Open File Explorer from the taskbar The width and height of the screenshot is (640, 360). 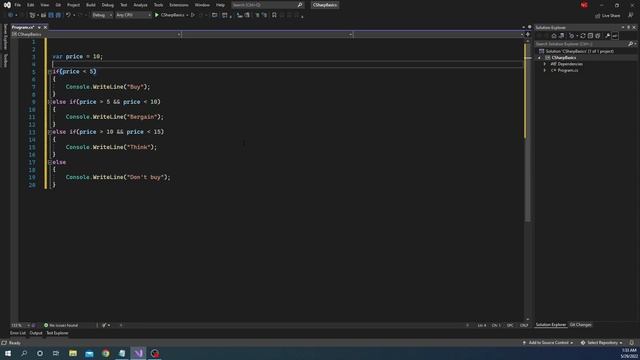[73, 353]
